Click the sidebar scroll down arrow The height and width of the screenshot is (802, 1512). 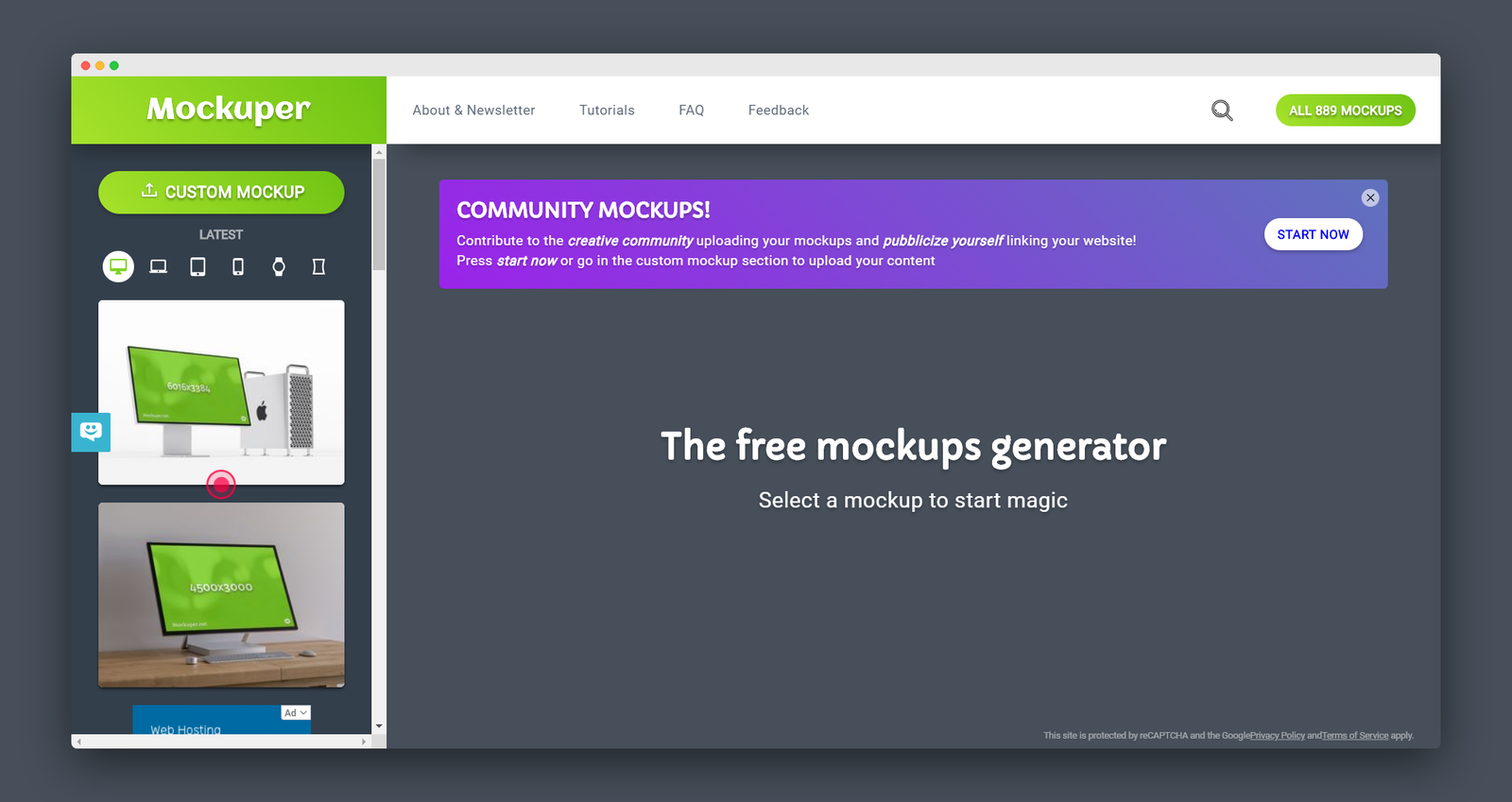click(x=379, y=726)
